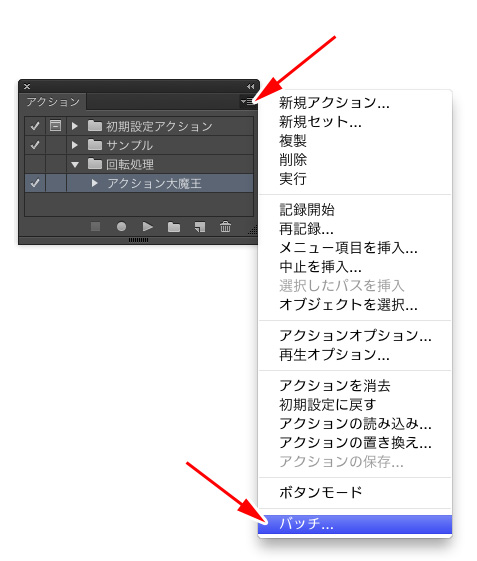
Task: Choose ボタンモード in the menu
Action: click(x=320, y=492)
